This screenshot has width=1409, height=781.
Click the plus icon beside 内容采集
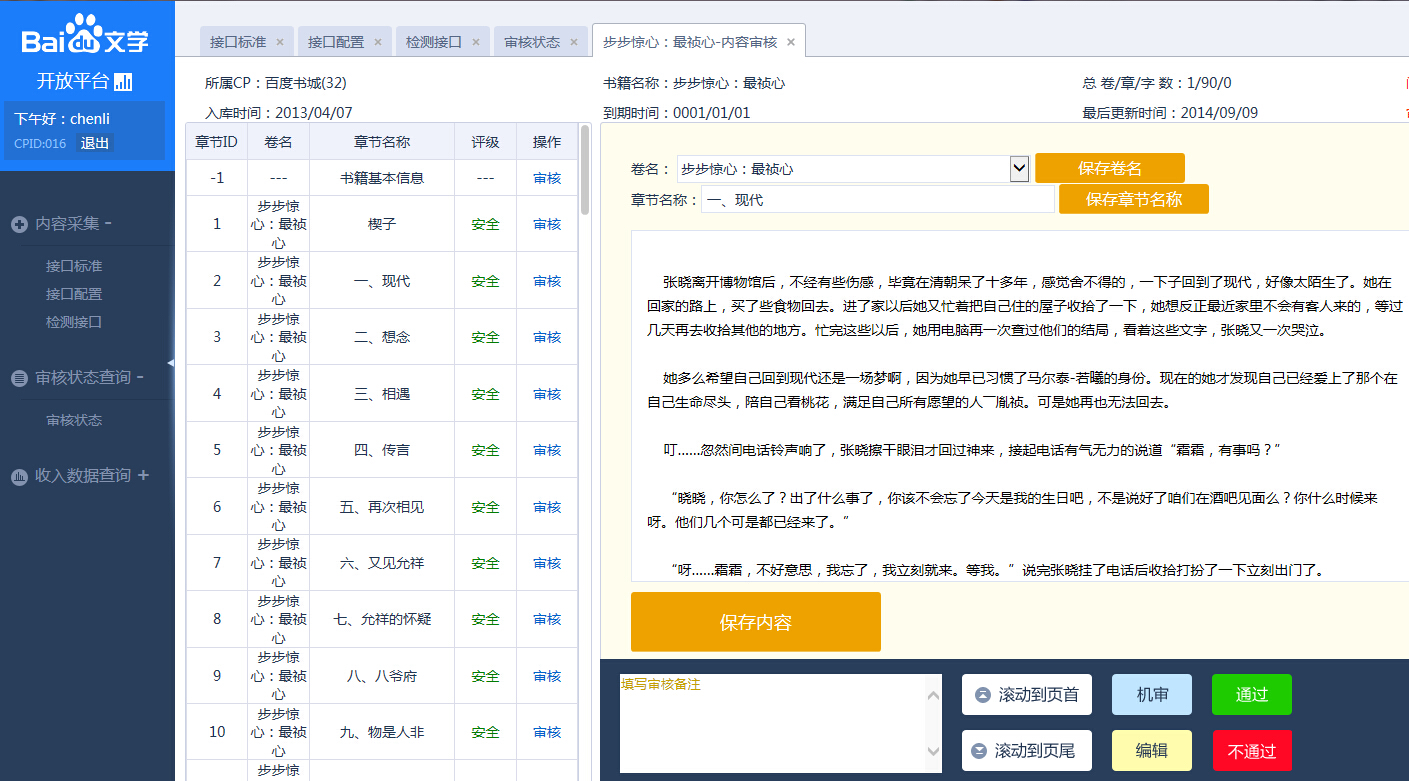tap(19, 225)
